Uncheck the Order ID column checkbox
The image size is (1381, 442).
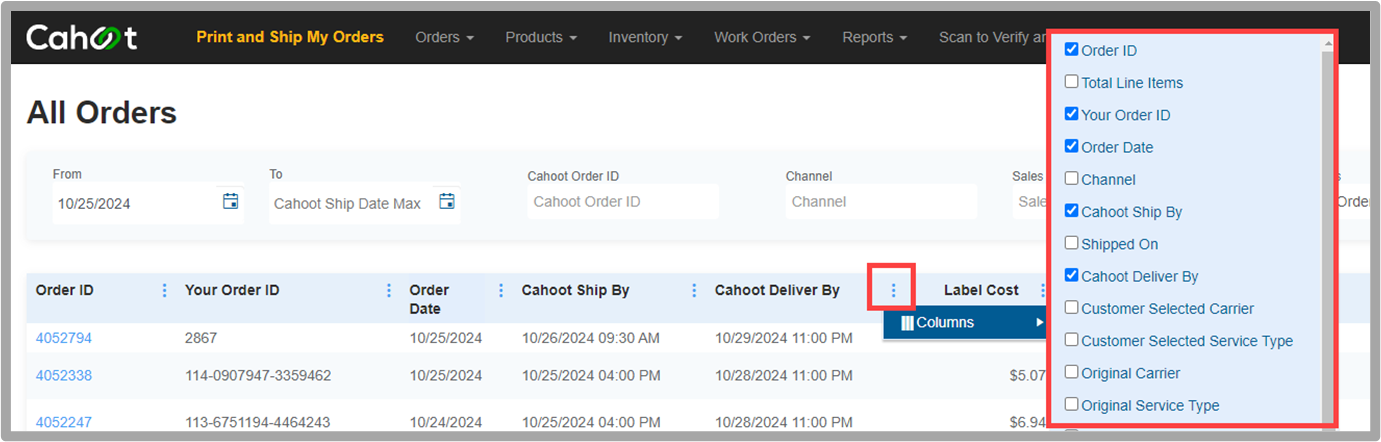[x=1072, y=50]
